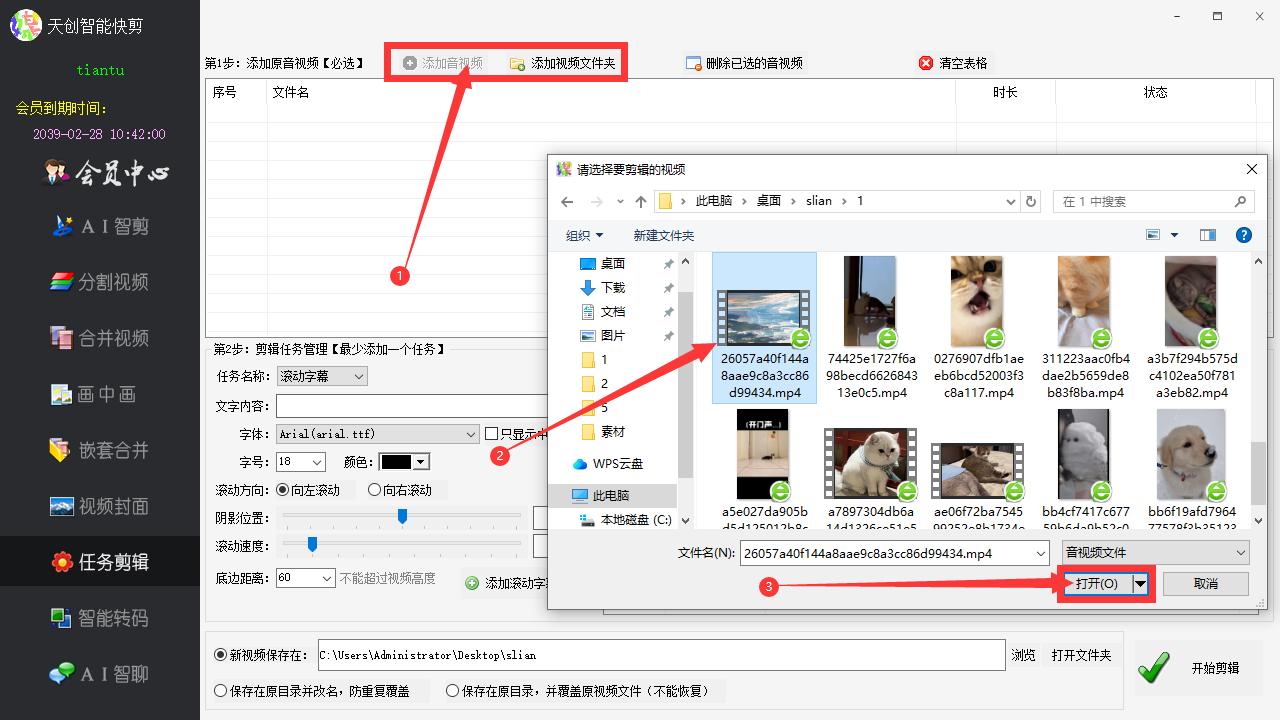Open 合并视频 merge video section
Image resolution: width=1280 pixels, height=720 pixels.
(x=100, y=338)
